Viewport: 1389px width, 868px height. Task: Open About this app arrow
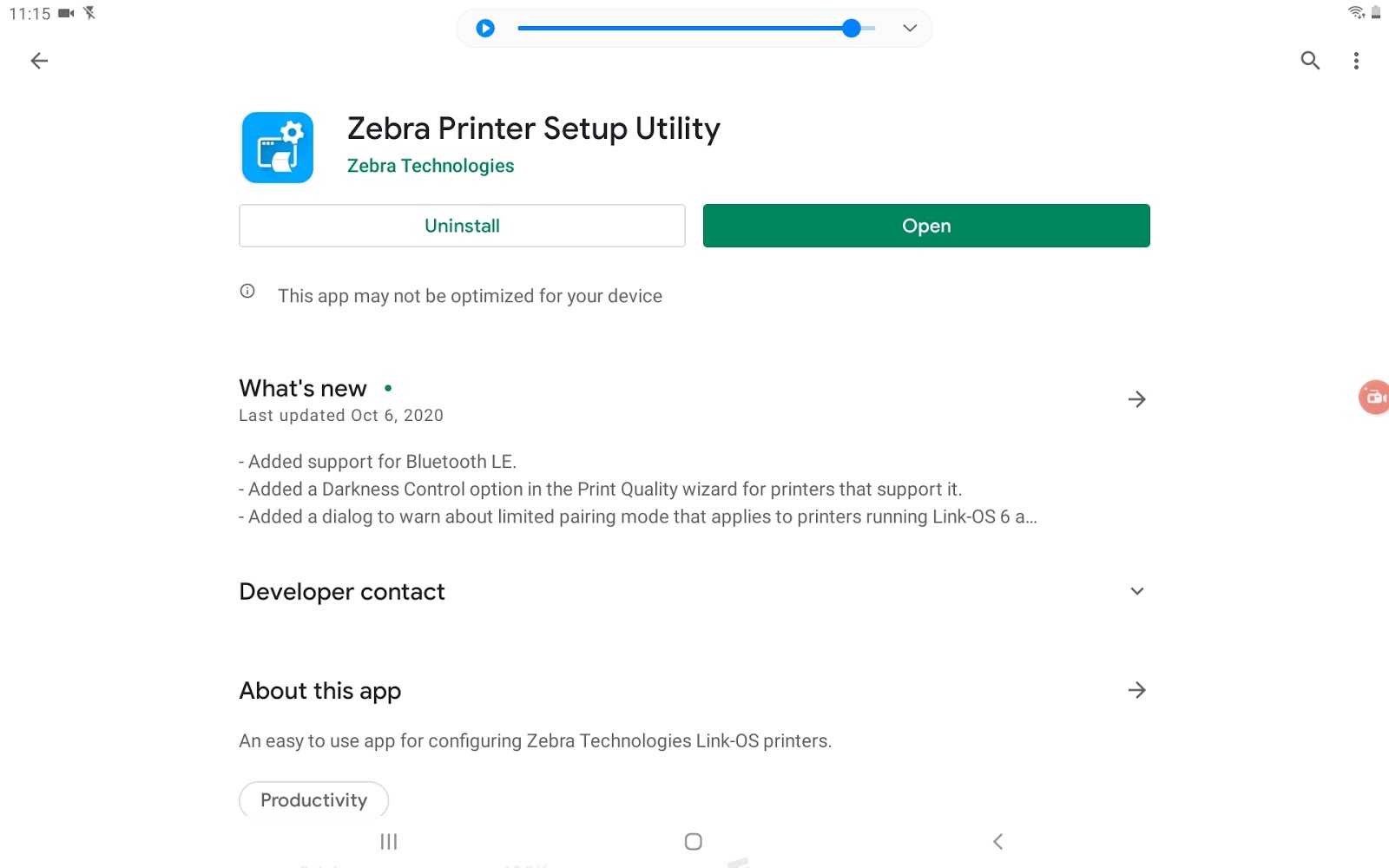click(1136, 690)
